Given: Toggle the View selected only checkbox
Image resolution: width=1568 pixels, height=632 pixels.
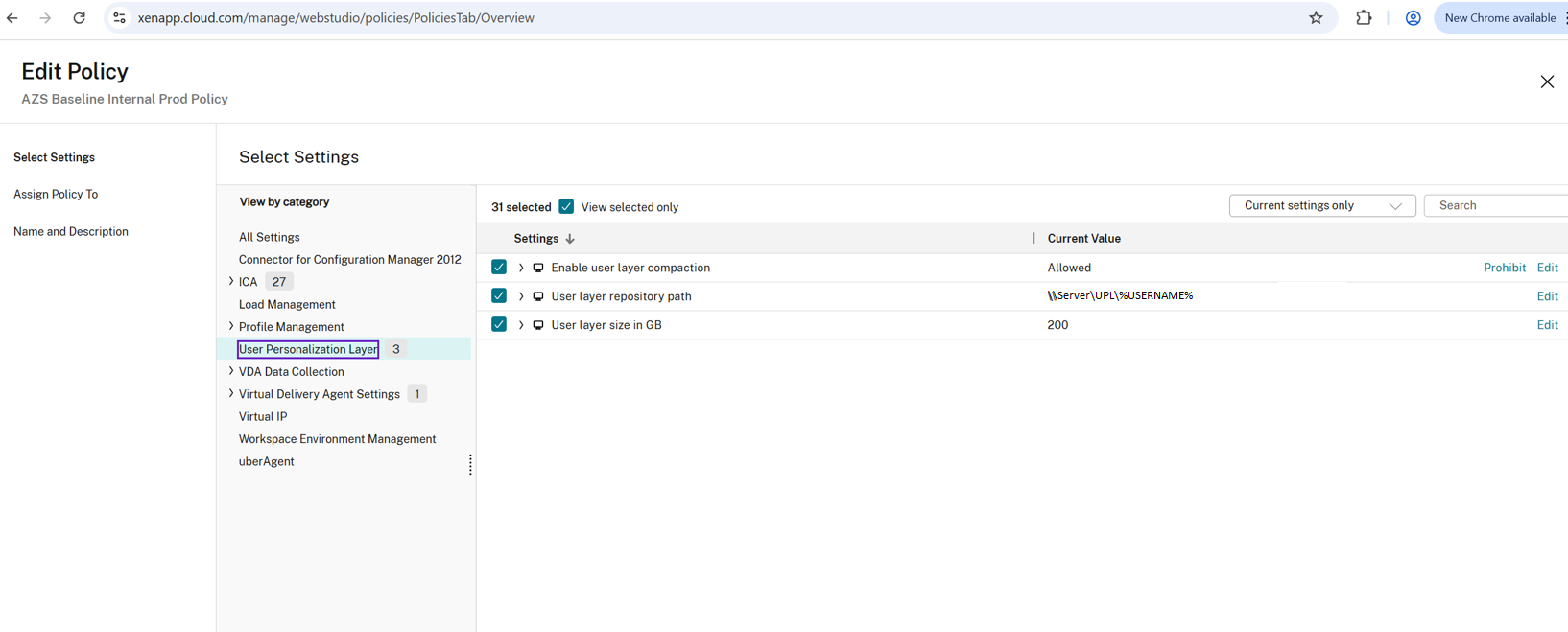Looking at the screenshot, I should tap(566, 206).
